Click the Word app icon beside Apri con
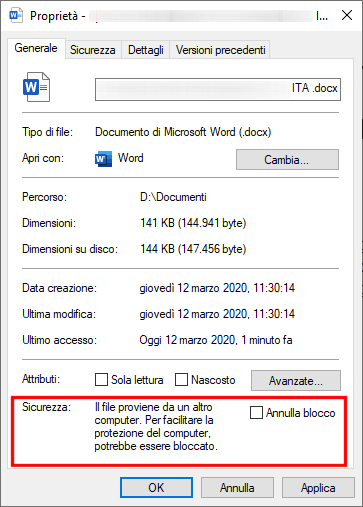 (x=103, y=159)
